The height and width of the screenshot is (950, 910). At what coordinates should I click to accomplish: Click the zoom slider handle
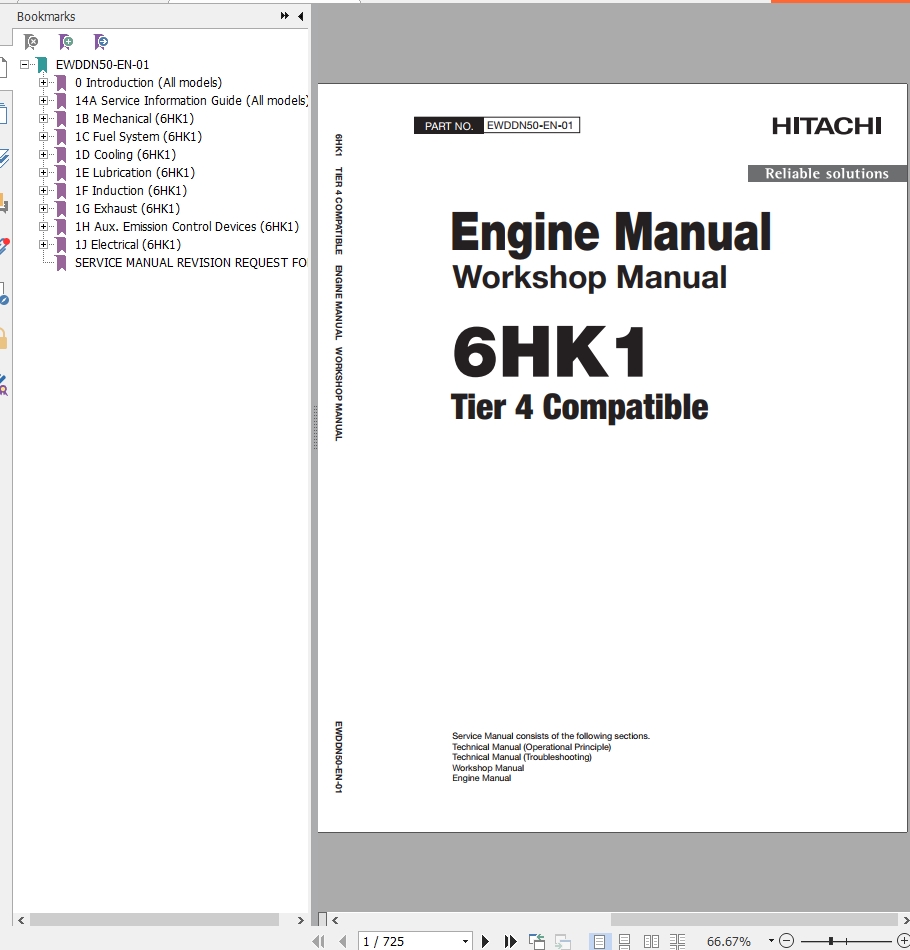[x=831, y=941]
